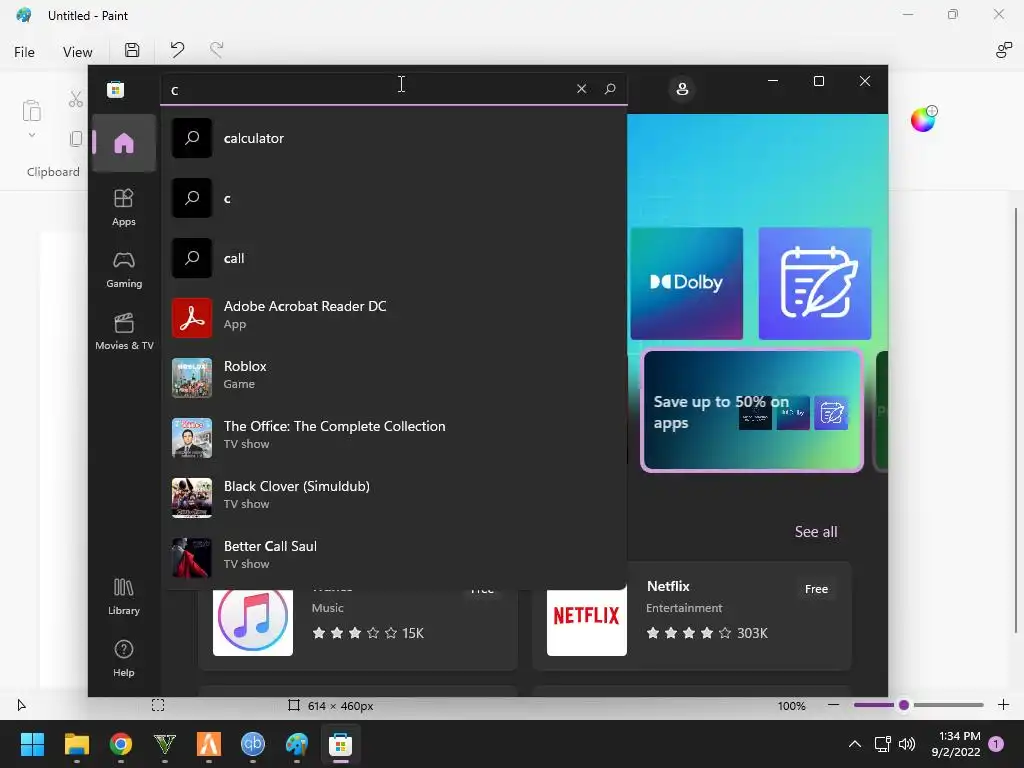Open Google Chrome from taskbar

pyautogui.click(x=121, y=744)
